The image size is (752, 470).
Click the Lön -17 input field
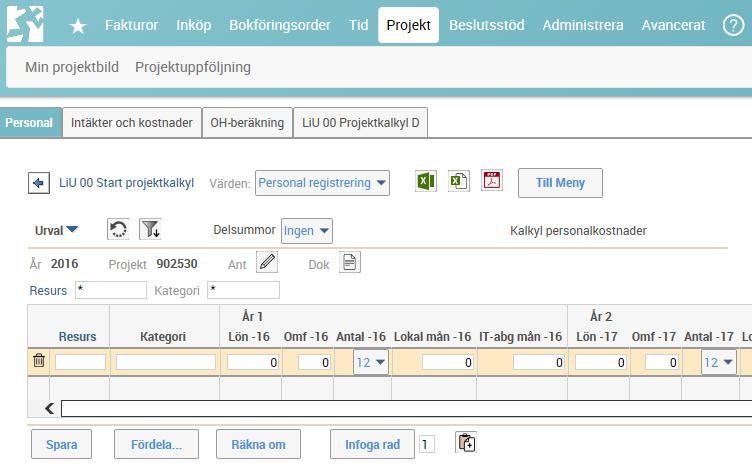coord(600,362)
